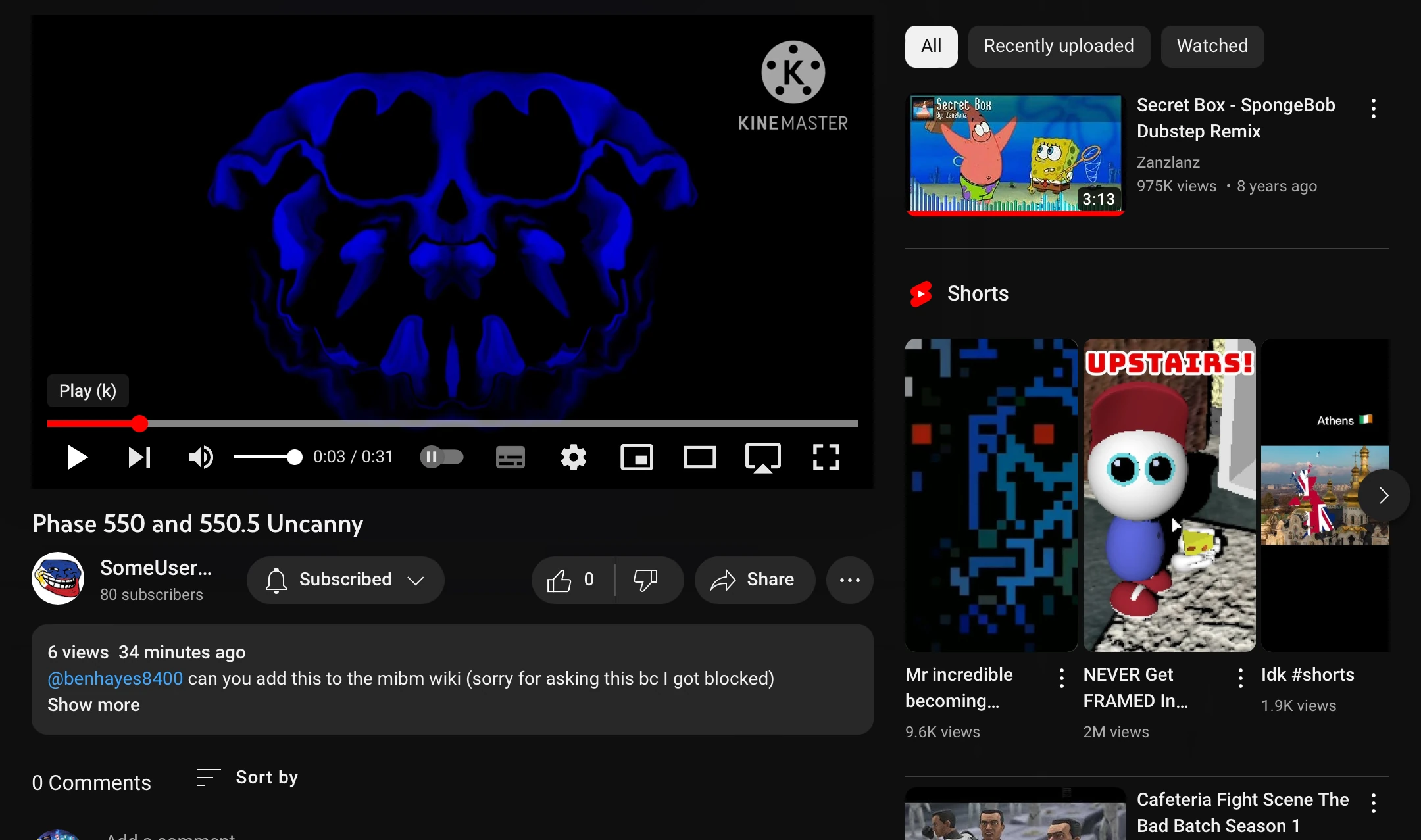Activate miniplayer icon
The height and width of the screenshot is (840, 1421).
click(x=636, y=457)
